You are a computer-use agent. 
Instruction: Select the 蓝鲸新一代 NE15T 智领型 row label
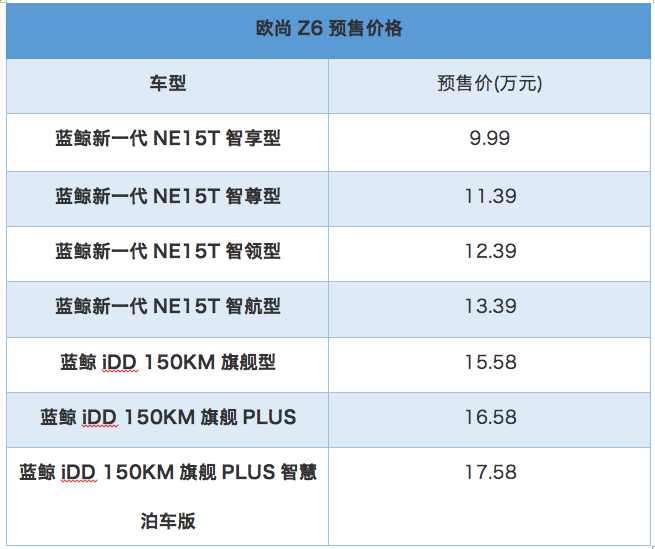pyautogui.click(x=167, y=251)
